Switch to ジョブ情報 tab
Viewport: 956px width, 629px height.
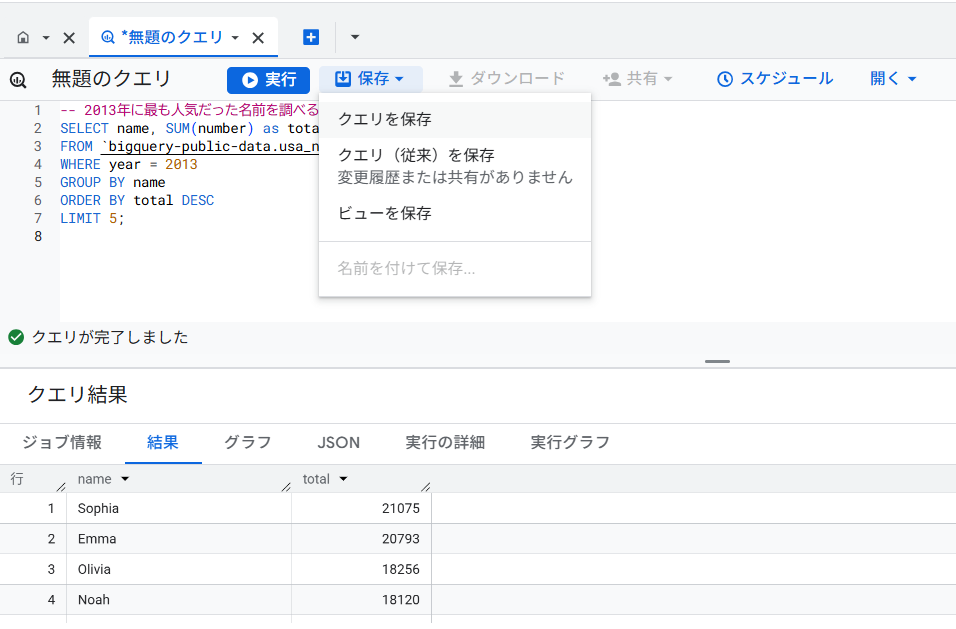tap(62, 442)
